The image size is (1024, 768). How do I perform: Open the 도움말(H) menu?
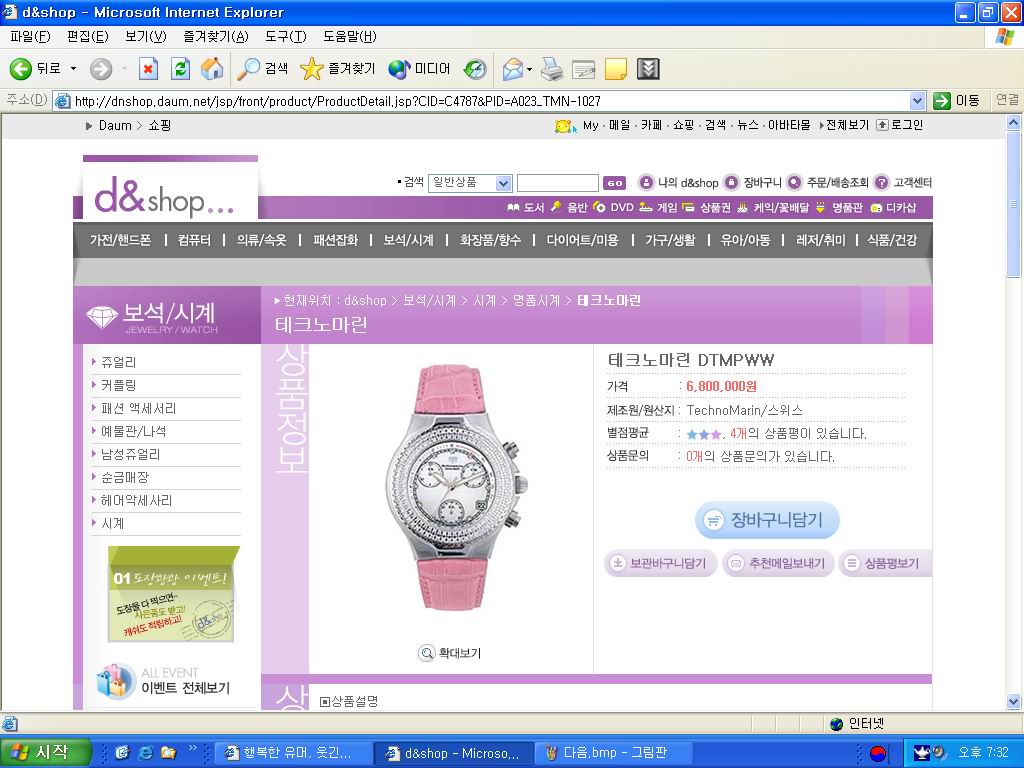(349, 37)
